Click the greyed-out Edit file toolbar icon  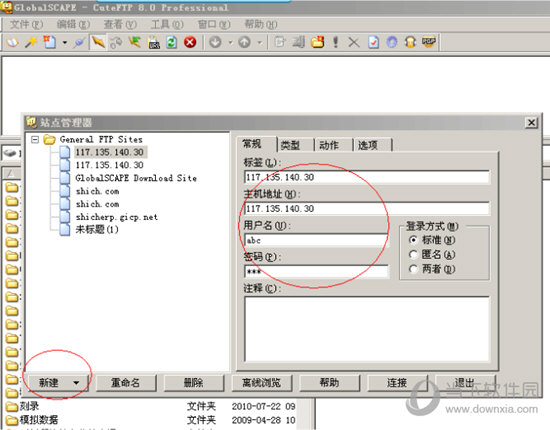tap(280, 43)
